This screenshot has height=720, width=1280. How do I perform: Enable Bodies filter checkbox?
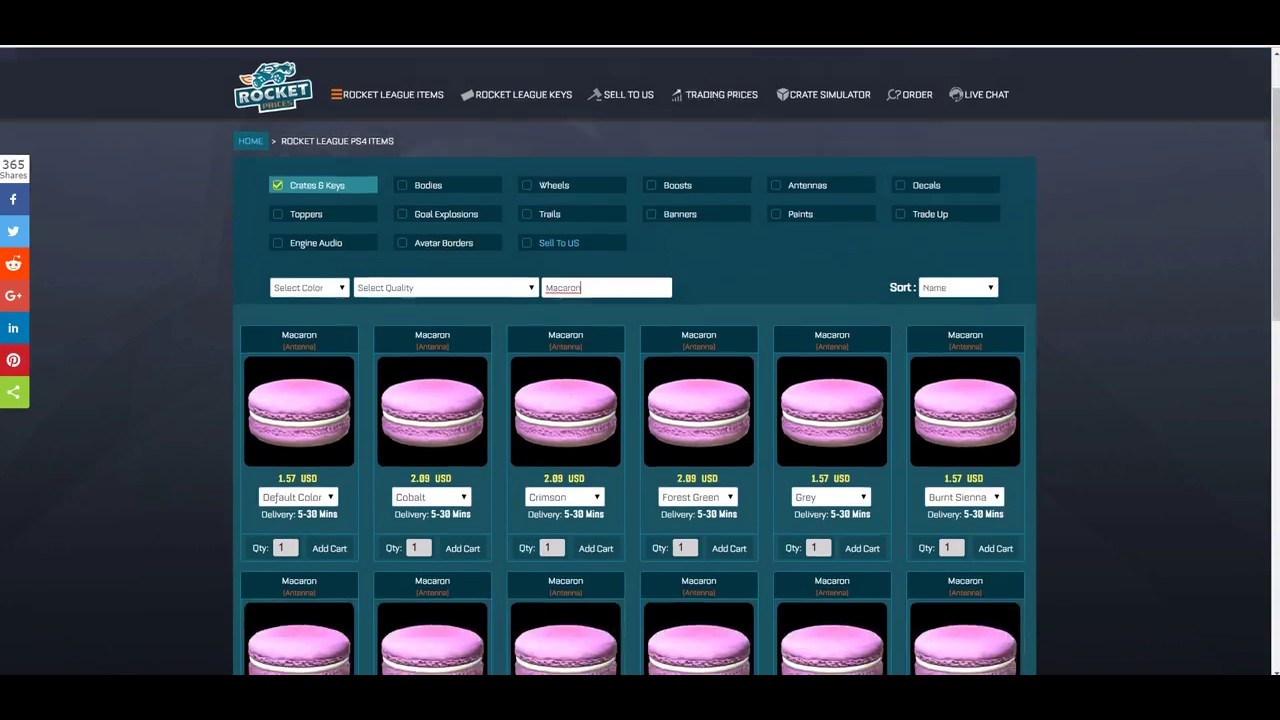tap(402, 185)
